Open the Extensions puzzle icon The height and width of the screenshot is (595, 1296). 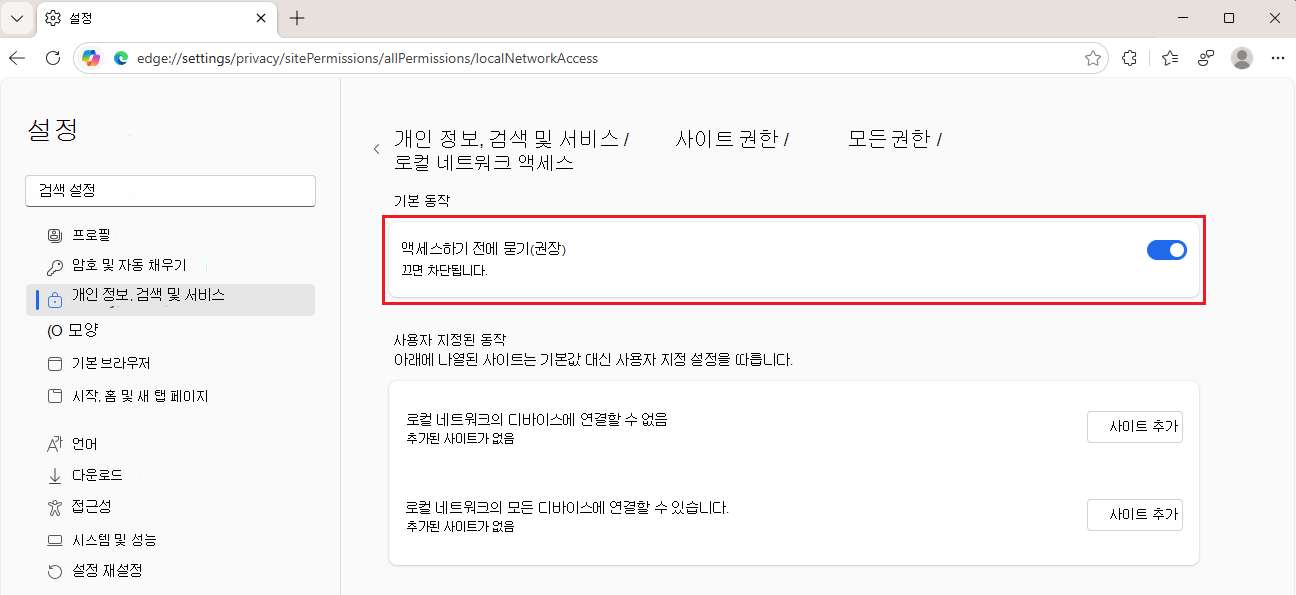1130,58
